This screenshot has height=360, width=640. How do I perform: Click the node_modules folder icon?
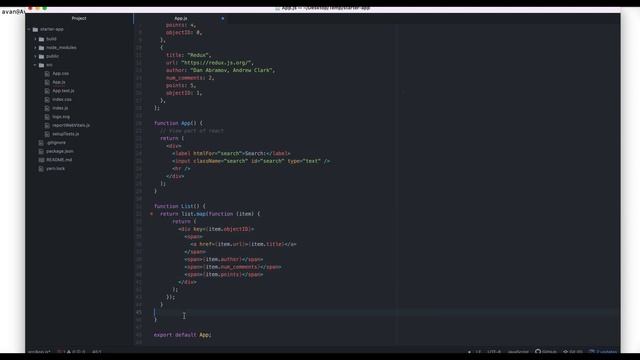point(41,48)
